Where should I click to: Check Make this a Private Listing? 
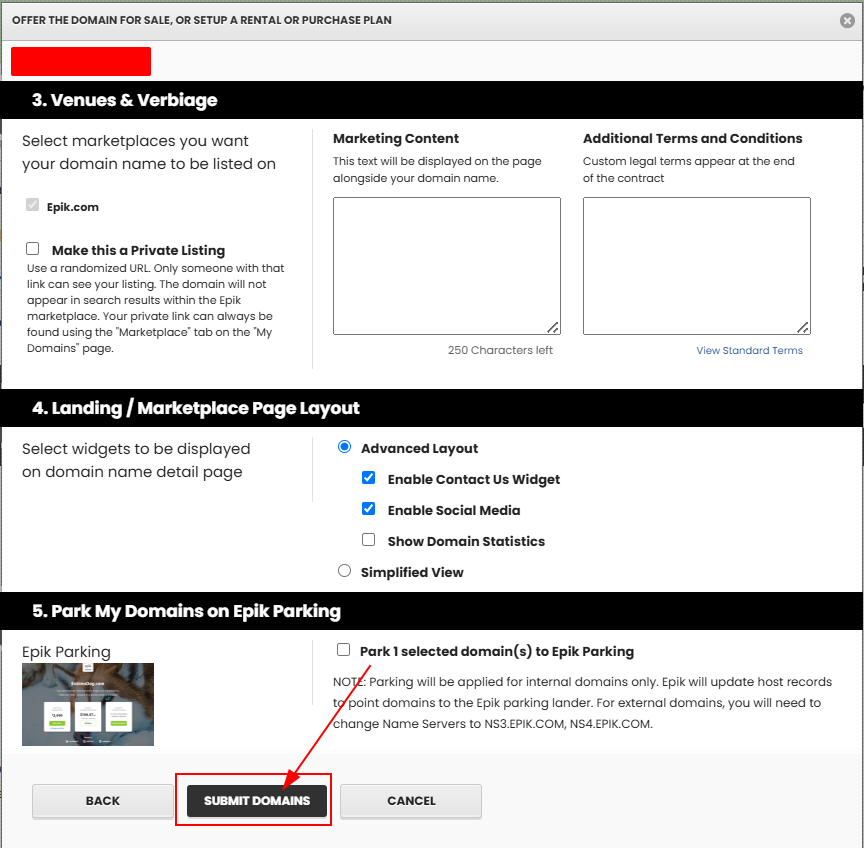pyautogui.click(x=33, y=249)
